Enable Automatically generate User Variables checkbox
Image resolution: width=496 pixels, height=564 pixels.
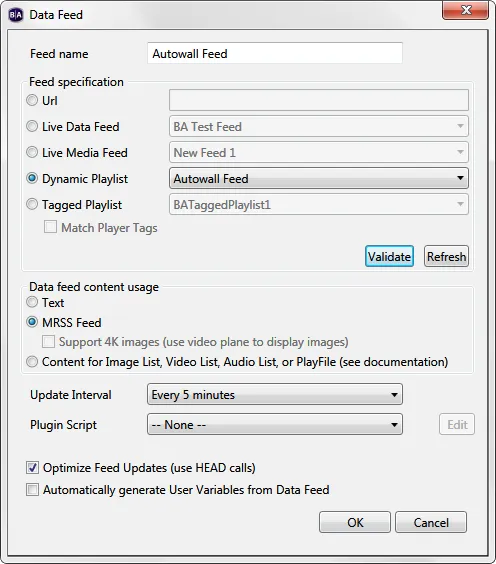point(32,490)
